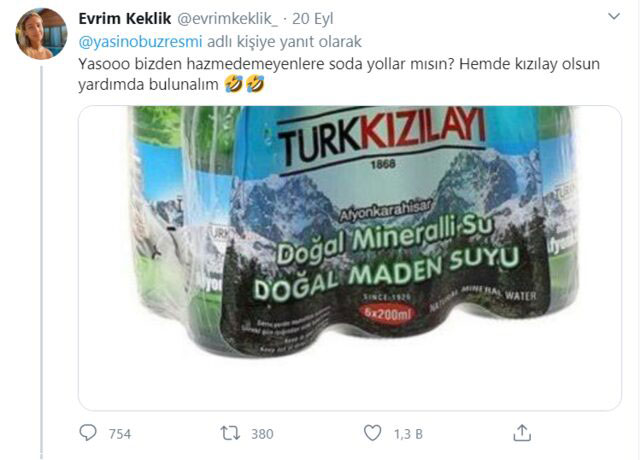Click the Evrim Keklik display name
This screenshot has width=640, height=460.
[124, 19]
